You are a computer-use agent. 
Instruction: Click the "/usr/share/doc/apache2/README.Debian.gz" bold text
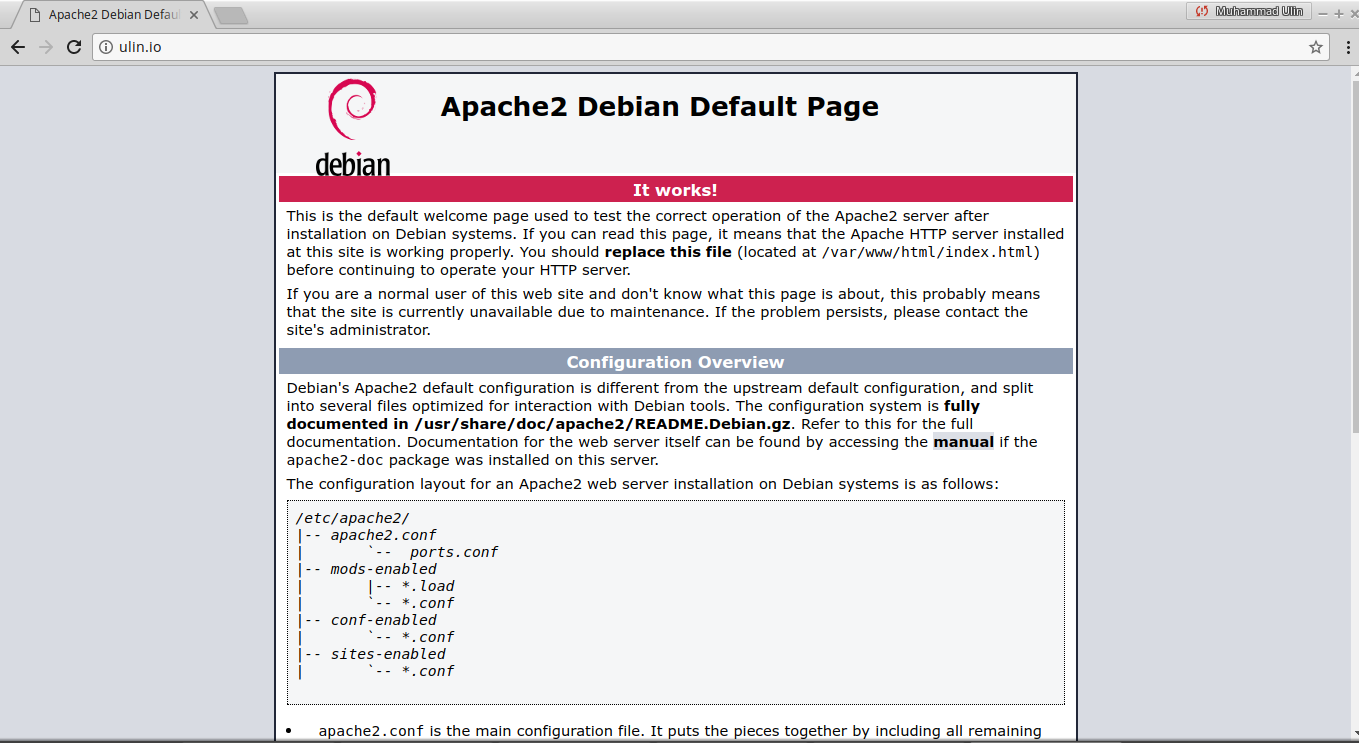[603, 424]
